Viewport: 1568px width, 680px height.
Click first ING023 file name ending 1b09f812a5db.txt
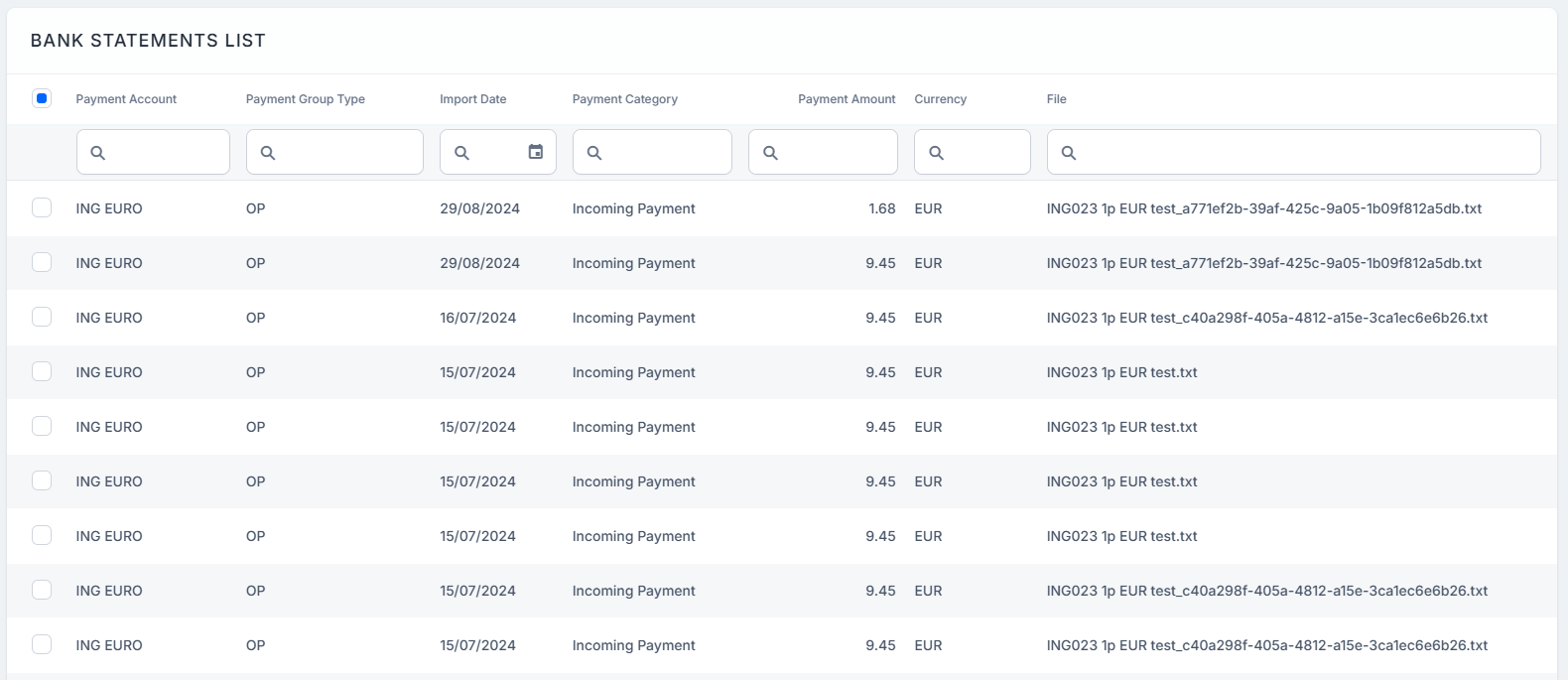pyautogui.click(x=1263, y=208)
